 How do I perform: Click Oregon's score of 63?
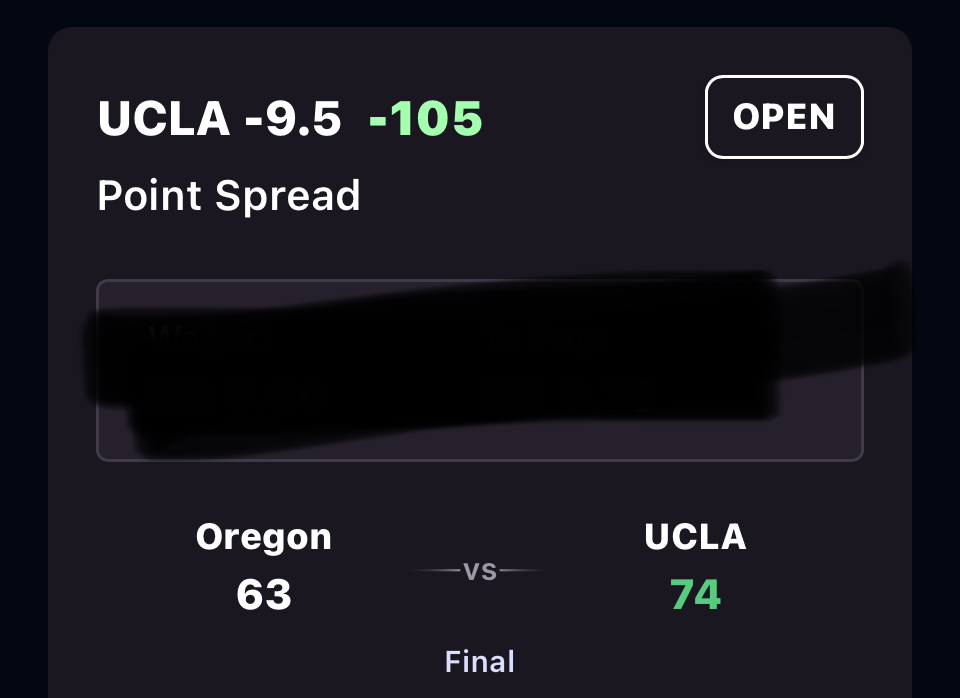(264, 595)
